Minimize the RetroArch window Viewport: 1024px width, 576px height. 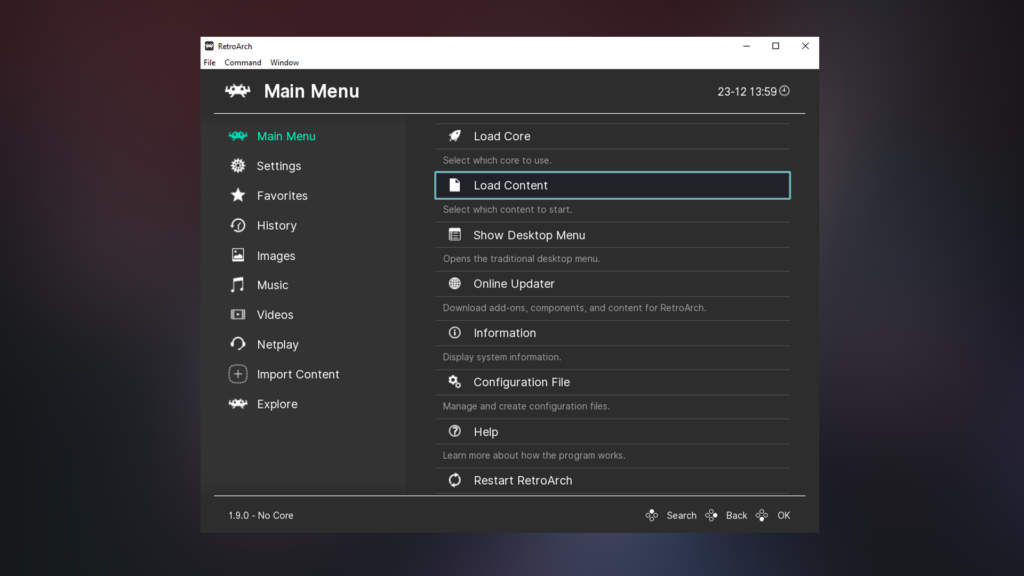[746, 46]
